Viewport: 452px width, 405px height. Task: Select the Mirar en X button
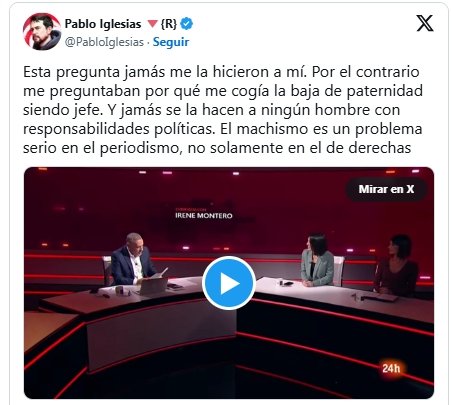pos(386,189)
